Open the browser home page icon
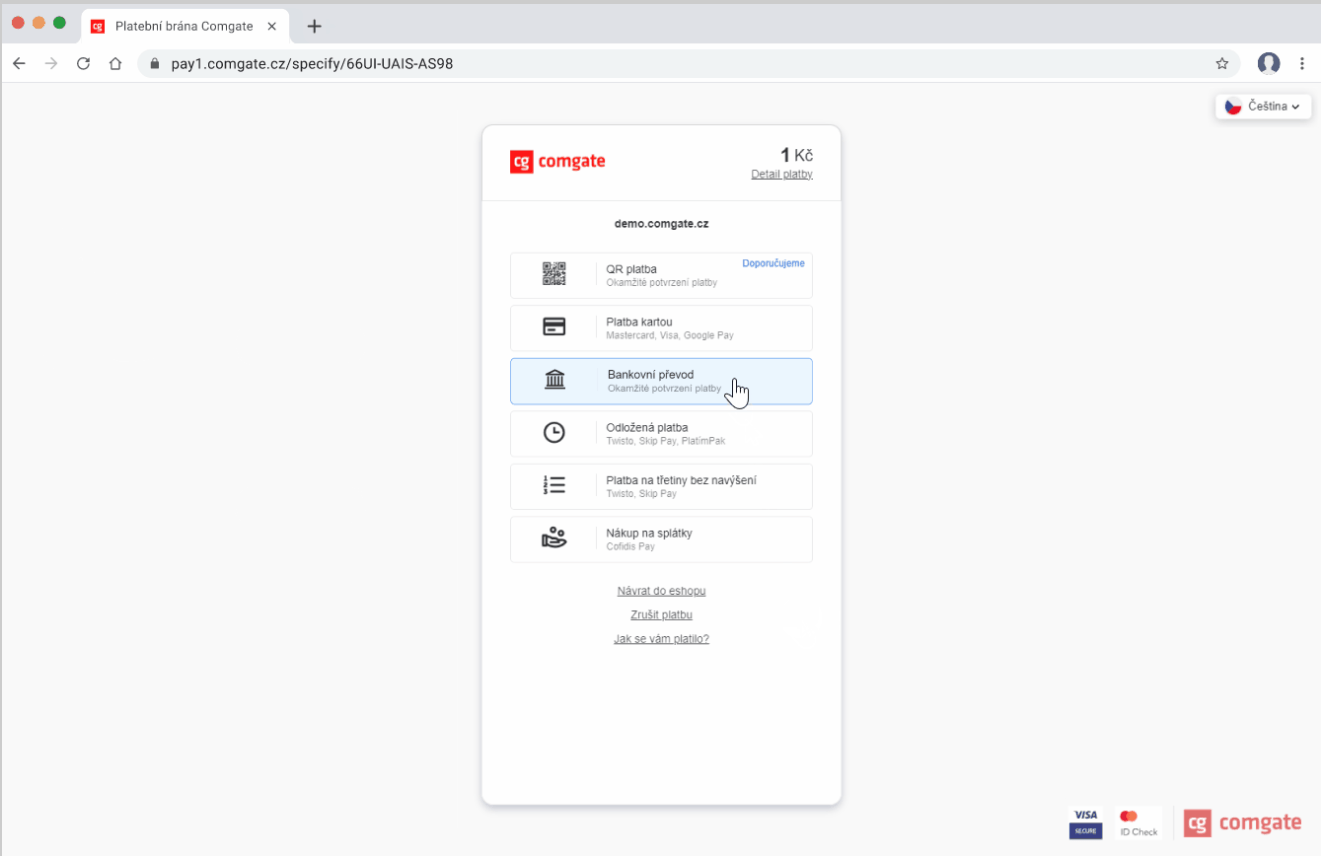This screenshot has width=1321, height=856. click(x=115, y=63)
